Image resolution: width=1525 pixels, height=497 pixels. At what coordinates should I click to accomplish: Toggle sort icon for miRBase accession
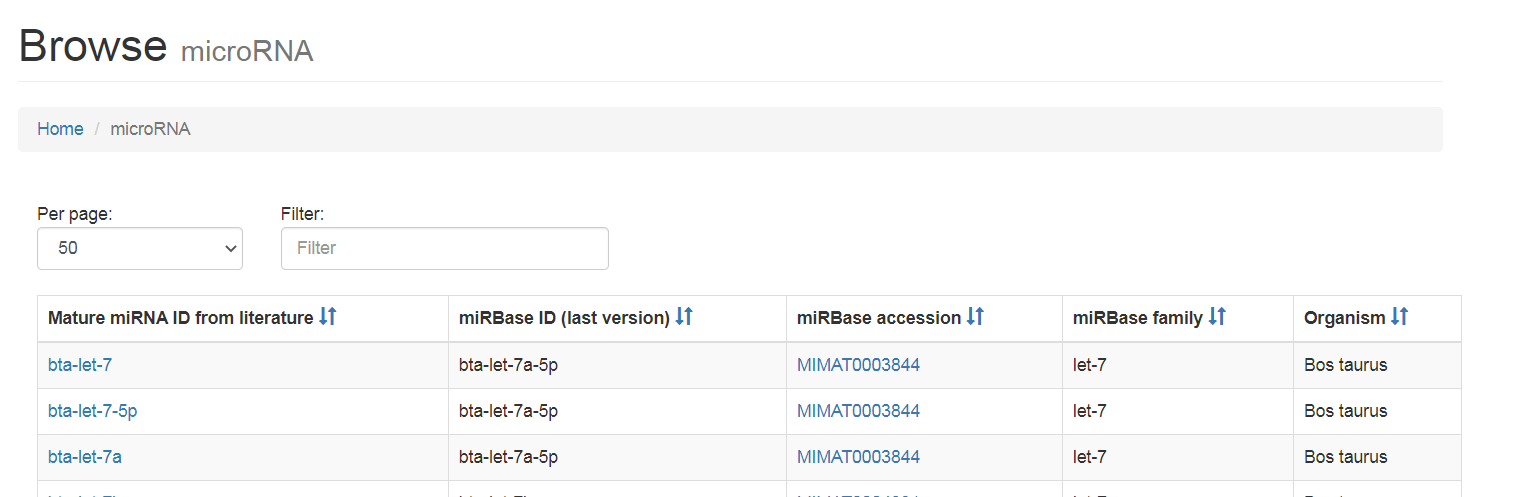[x=976, y=317]
